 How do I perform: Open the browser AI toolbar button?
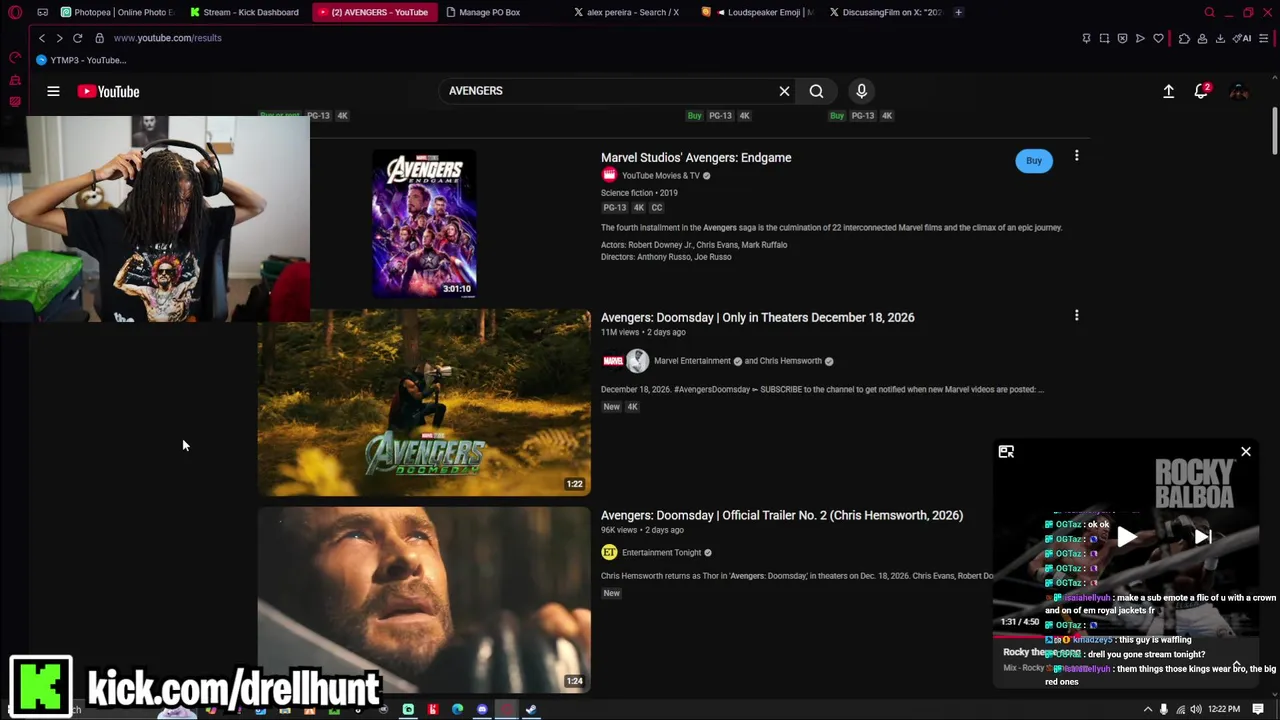coord(1242,38)
